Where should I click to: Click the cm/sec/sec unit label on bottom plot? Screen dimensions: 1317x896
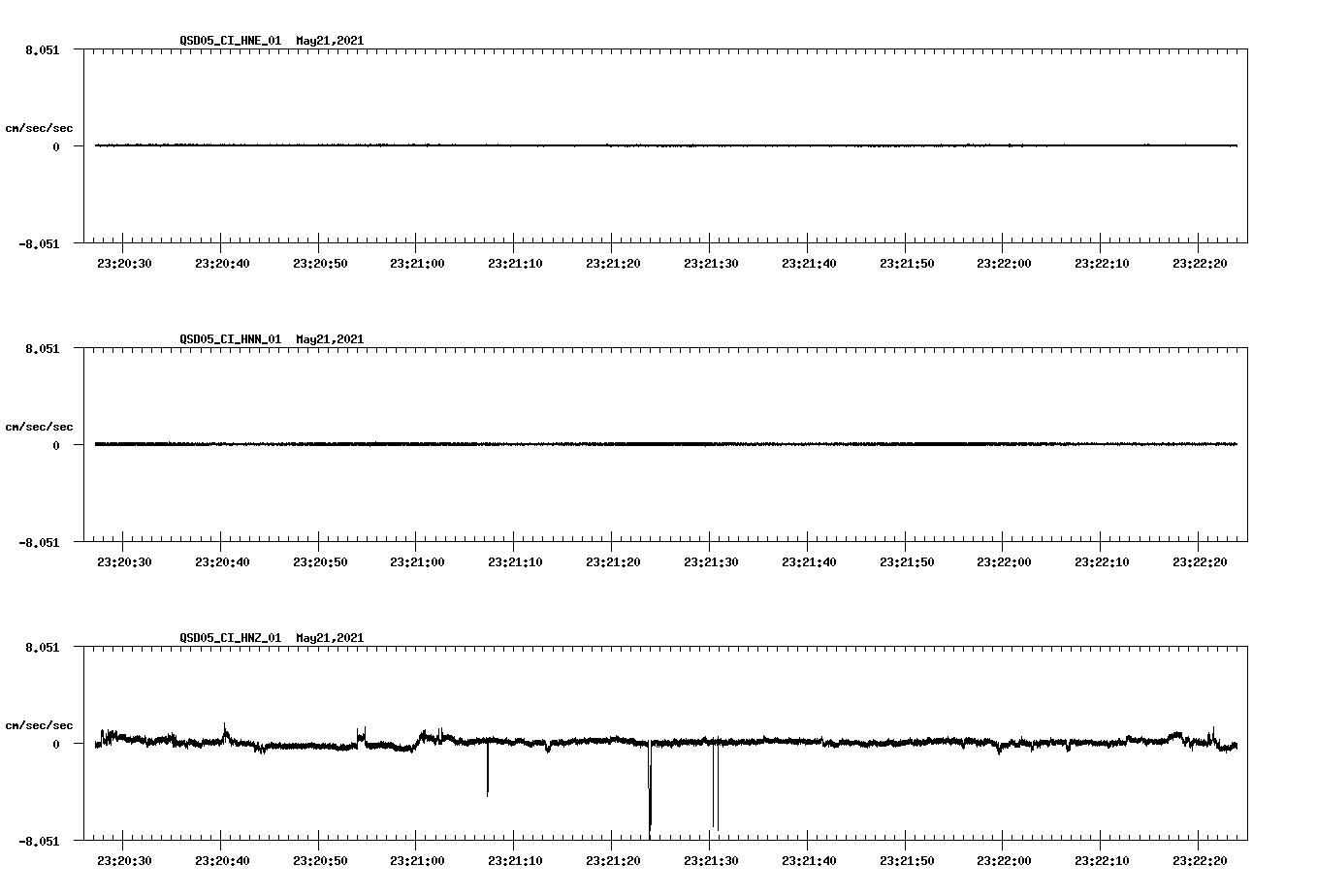39,723
